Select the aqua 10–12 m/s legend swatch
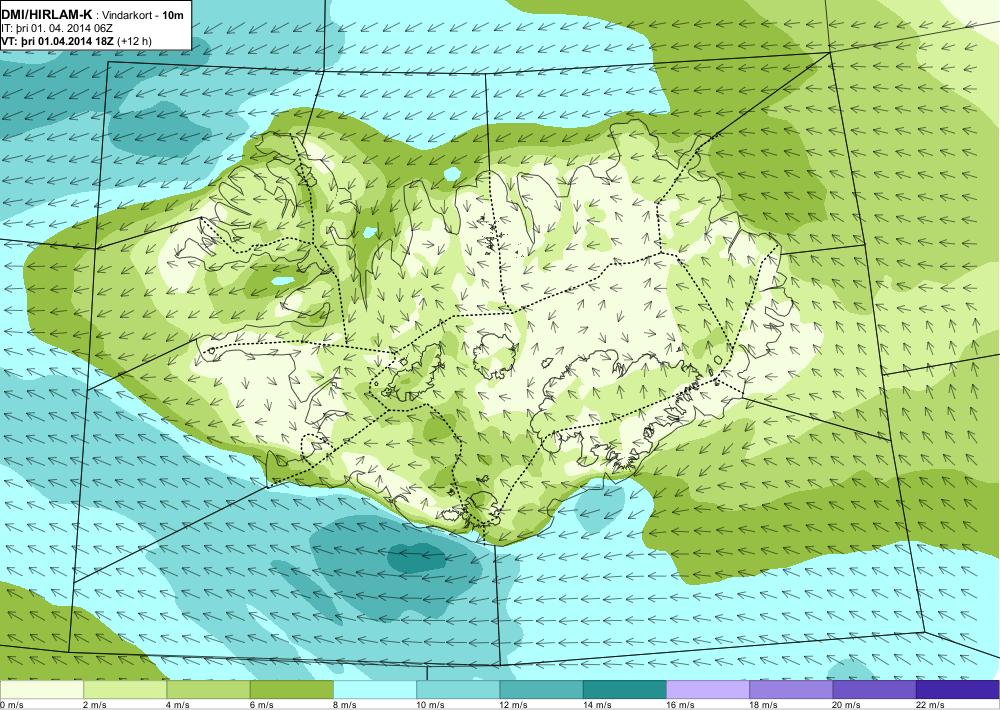Viewport: 1000px width, 710px height. click(x=458, y=690)
